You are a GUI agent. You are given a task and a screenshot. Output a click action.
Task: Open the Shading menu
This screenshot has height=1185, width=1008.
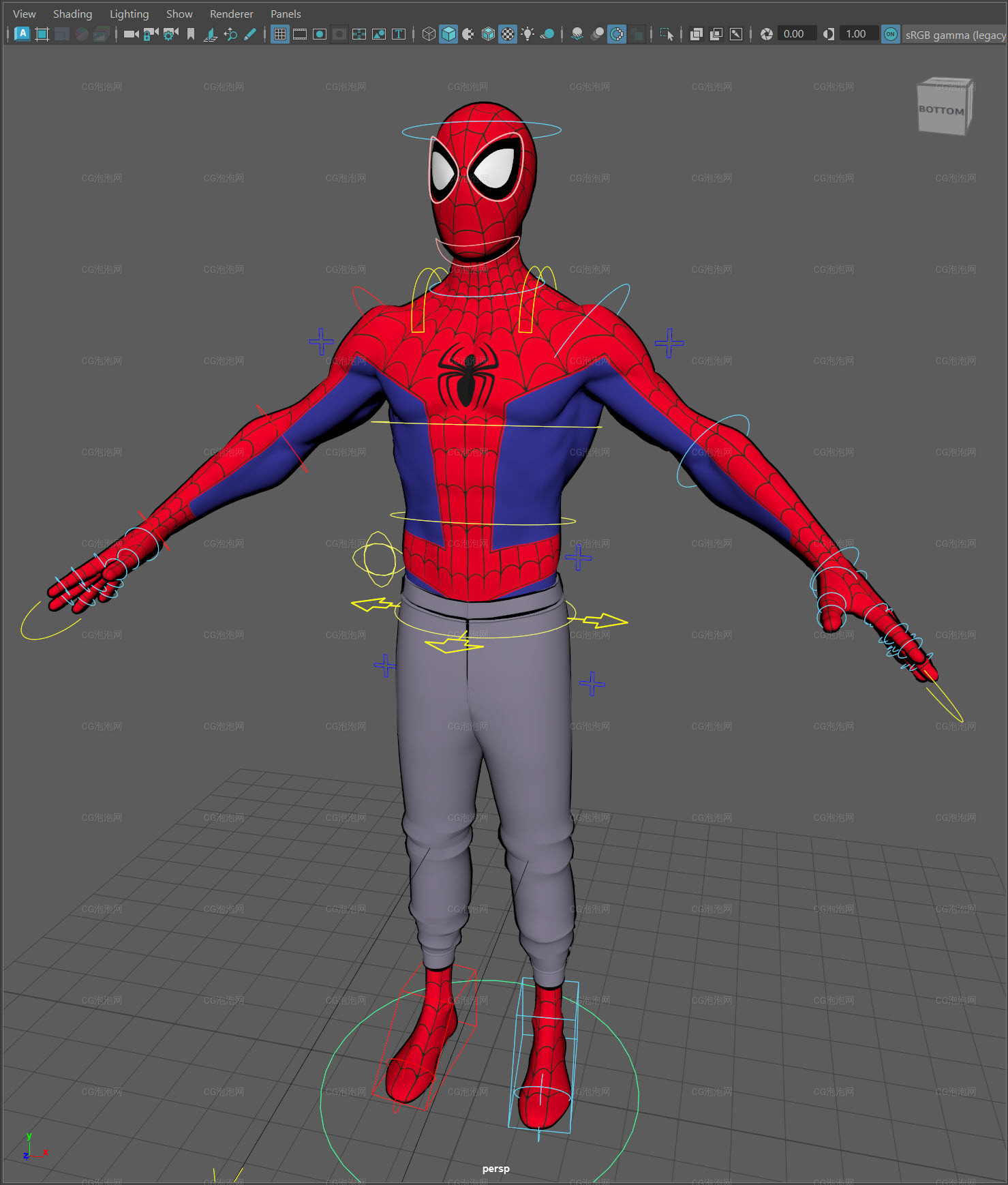[72, 14]
